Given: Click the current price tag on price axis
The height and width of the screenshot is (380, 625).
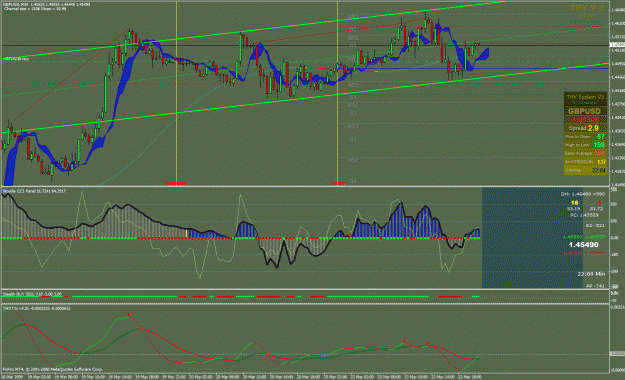Looking at the screenshot, I should [x=617, y=45].
